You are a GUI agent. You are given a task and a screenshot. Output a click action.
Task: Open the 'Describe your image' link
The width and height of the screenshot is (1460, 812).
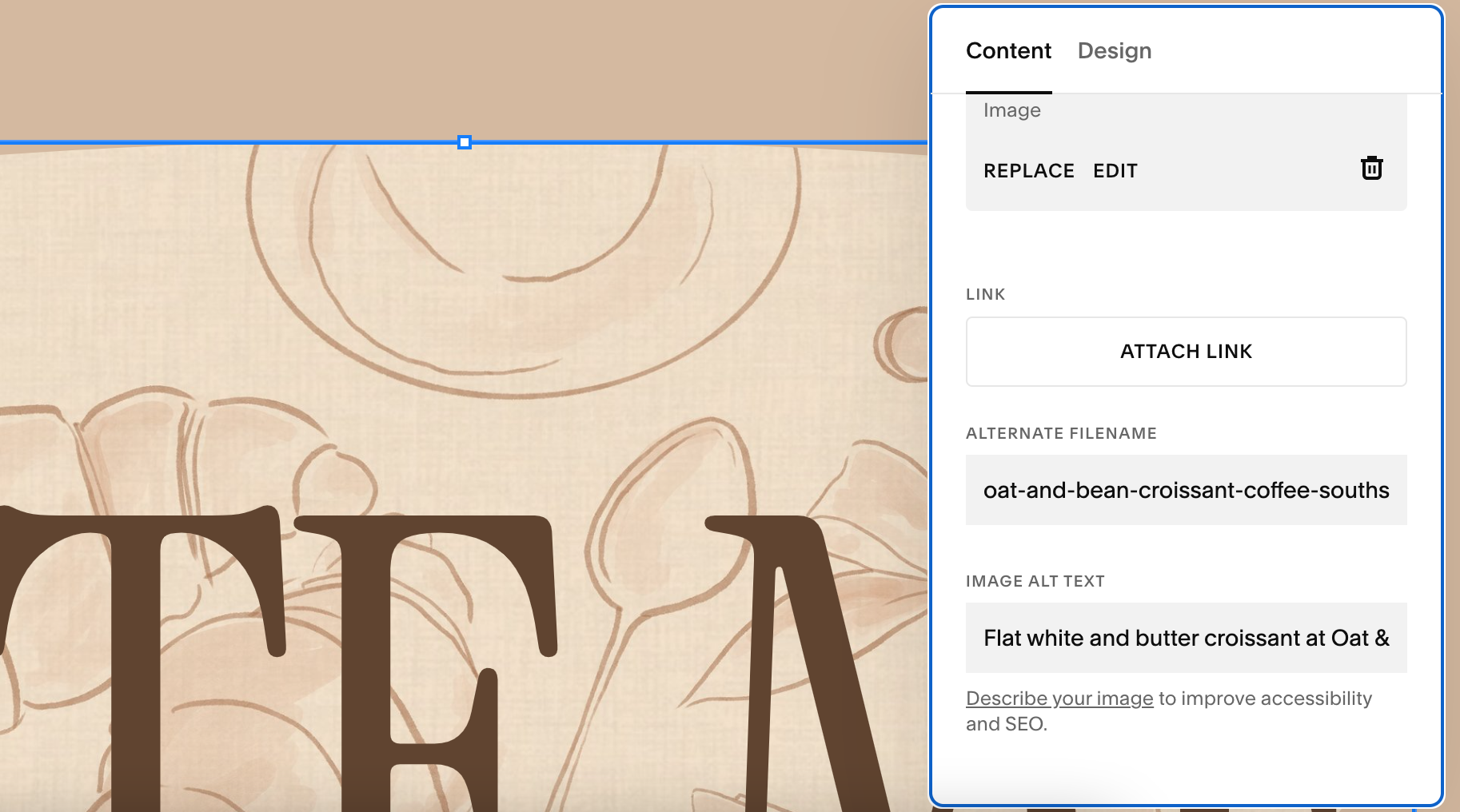tap(1059, 699)
